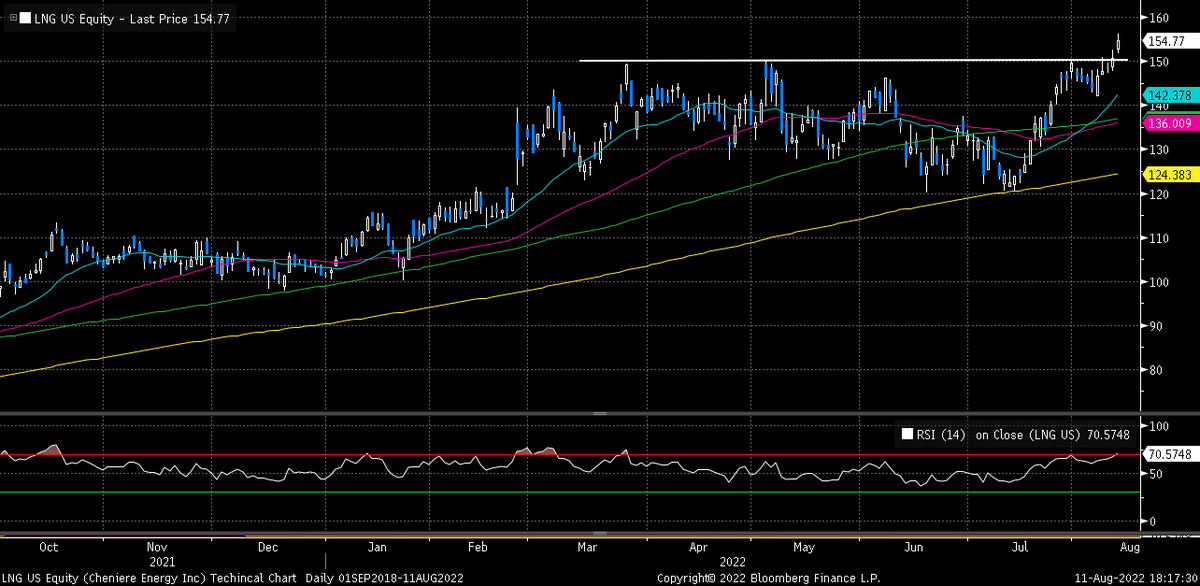Click the 110 price axis label
This screenshot has width=1200, height=586.
[x=1159, y=238]
